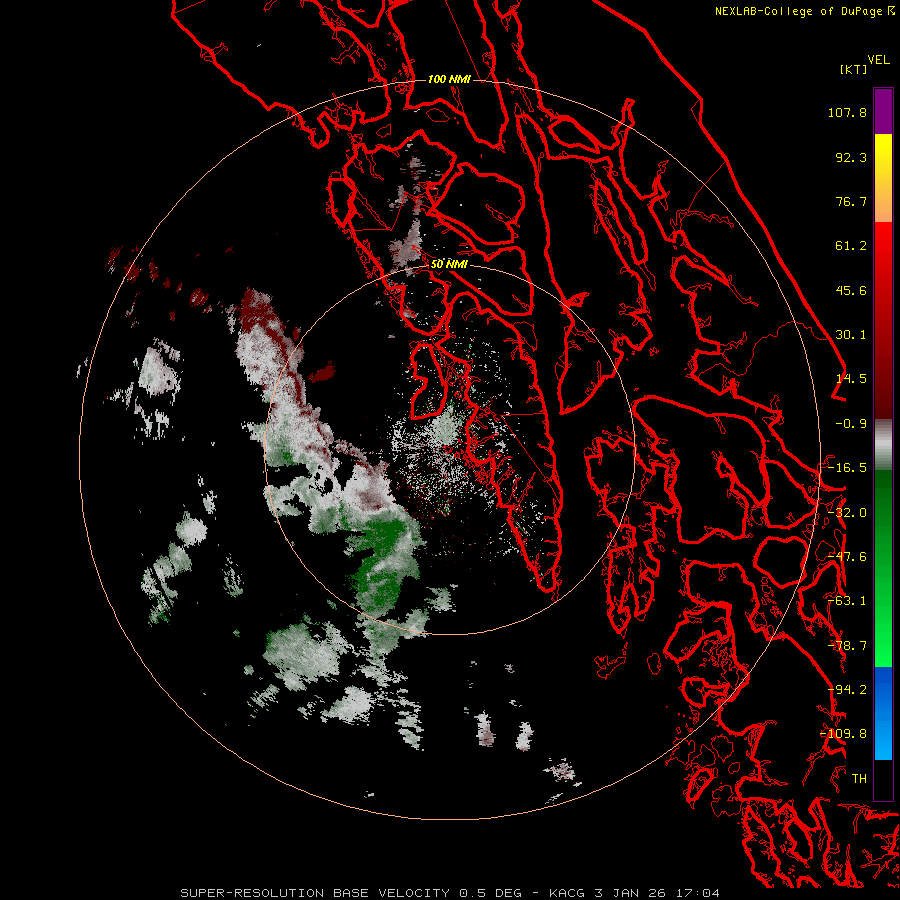Click the -0.9 velocity scale value

tap(851, 424)
